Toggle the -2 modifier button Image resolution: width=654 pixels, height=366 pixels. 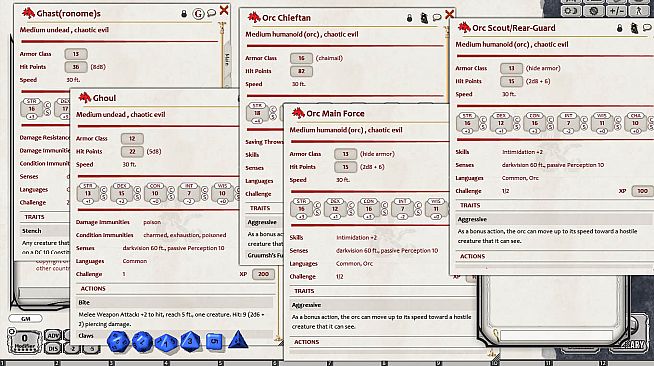(x=73, y=348)
